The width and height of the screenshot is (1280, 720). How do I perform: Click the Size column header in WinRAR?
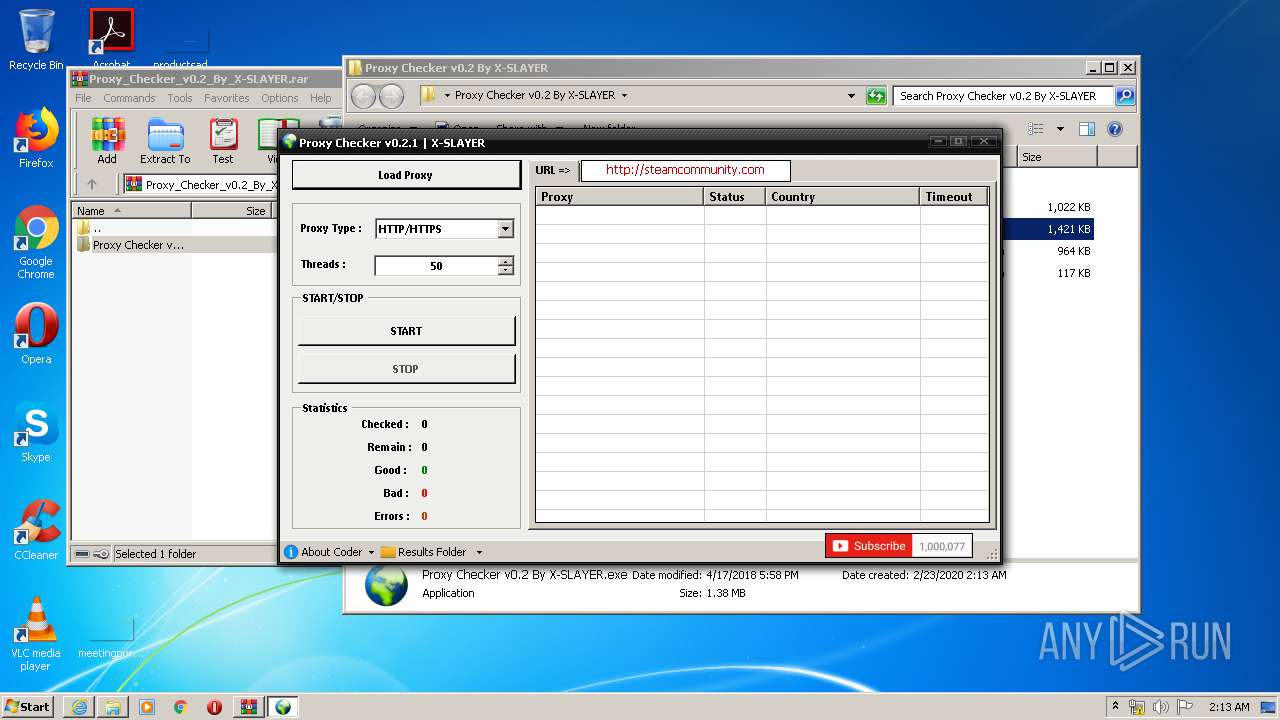[x=232, y=211]
